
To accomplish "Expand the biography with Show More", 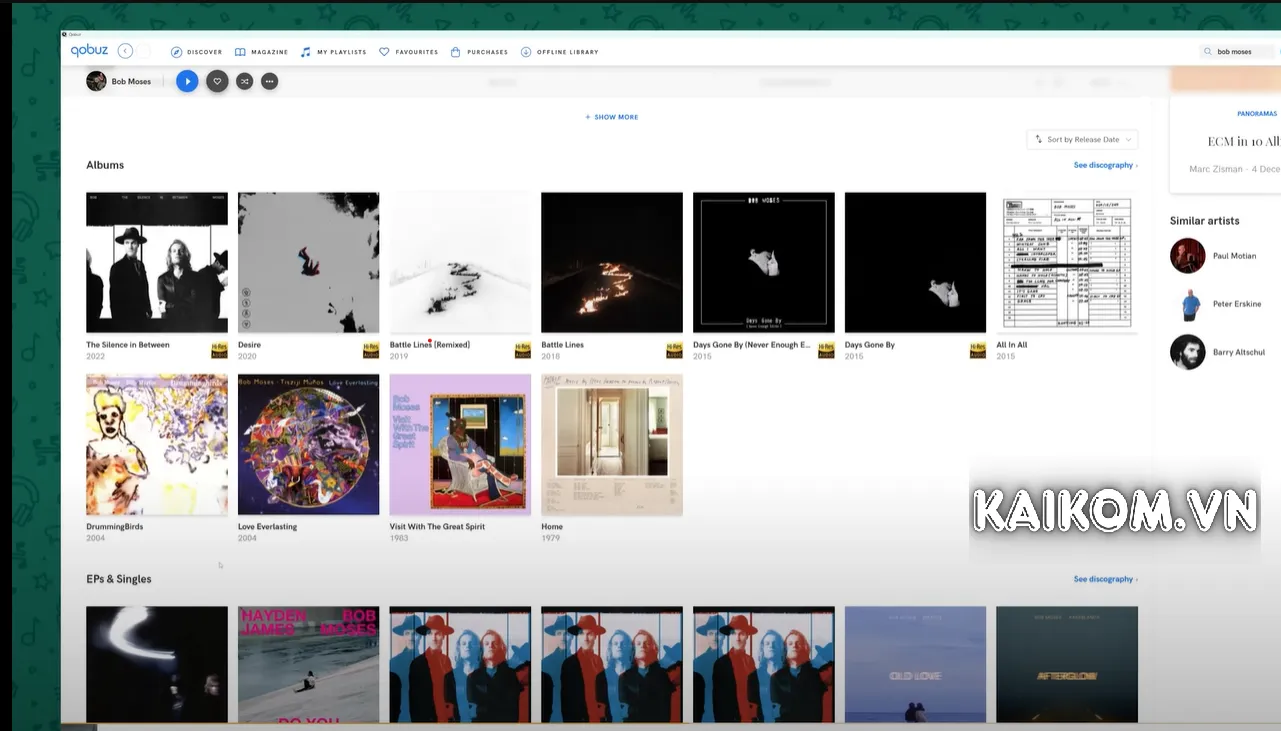I will tap(611, 117).
